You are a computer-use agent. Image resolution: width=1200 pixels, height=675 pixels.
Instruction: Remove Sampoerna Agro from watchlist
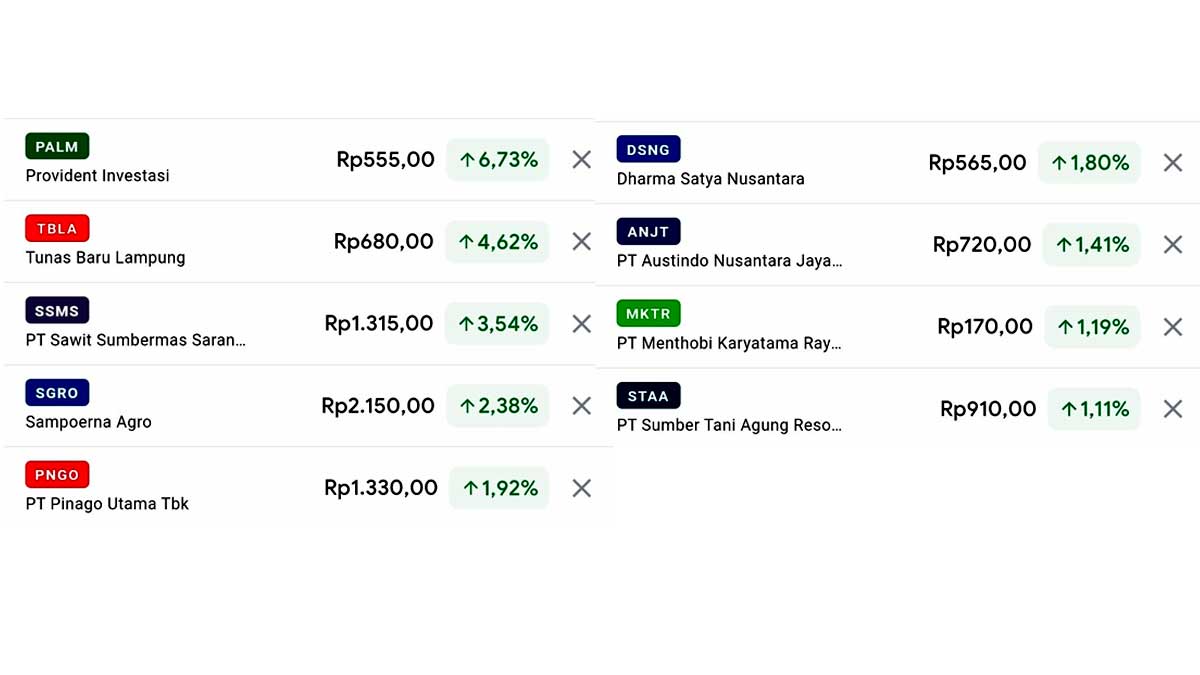[581, 406]
